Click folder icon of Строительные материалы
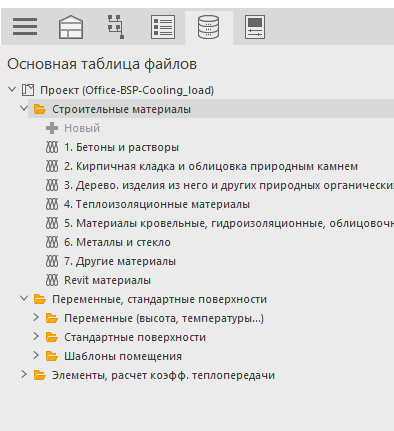 [40, 109]
